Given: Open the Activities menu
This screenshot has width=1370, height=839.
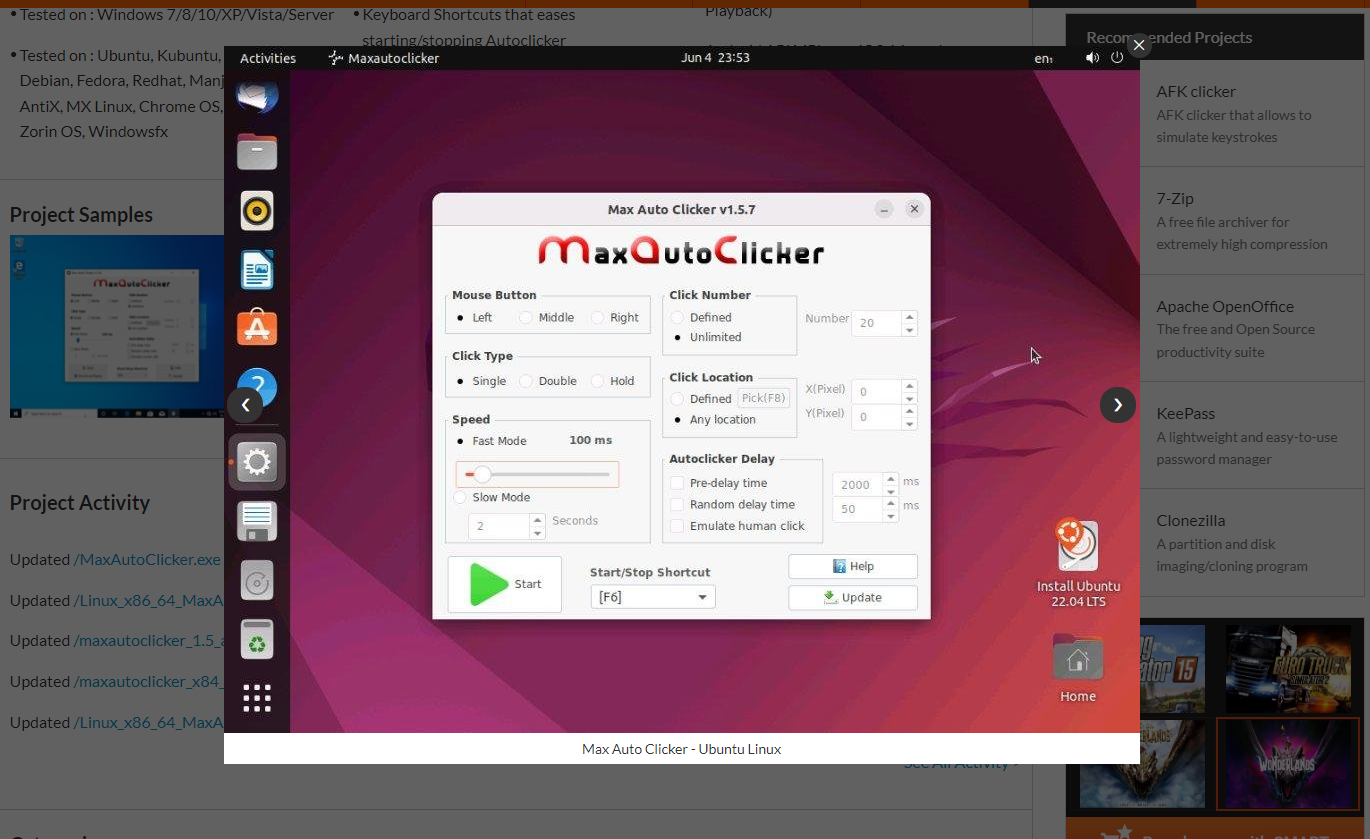Looking at the screenshot, I should click(267, 58).
